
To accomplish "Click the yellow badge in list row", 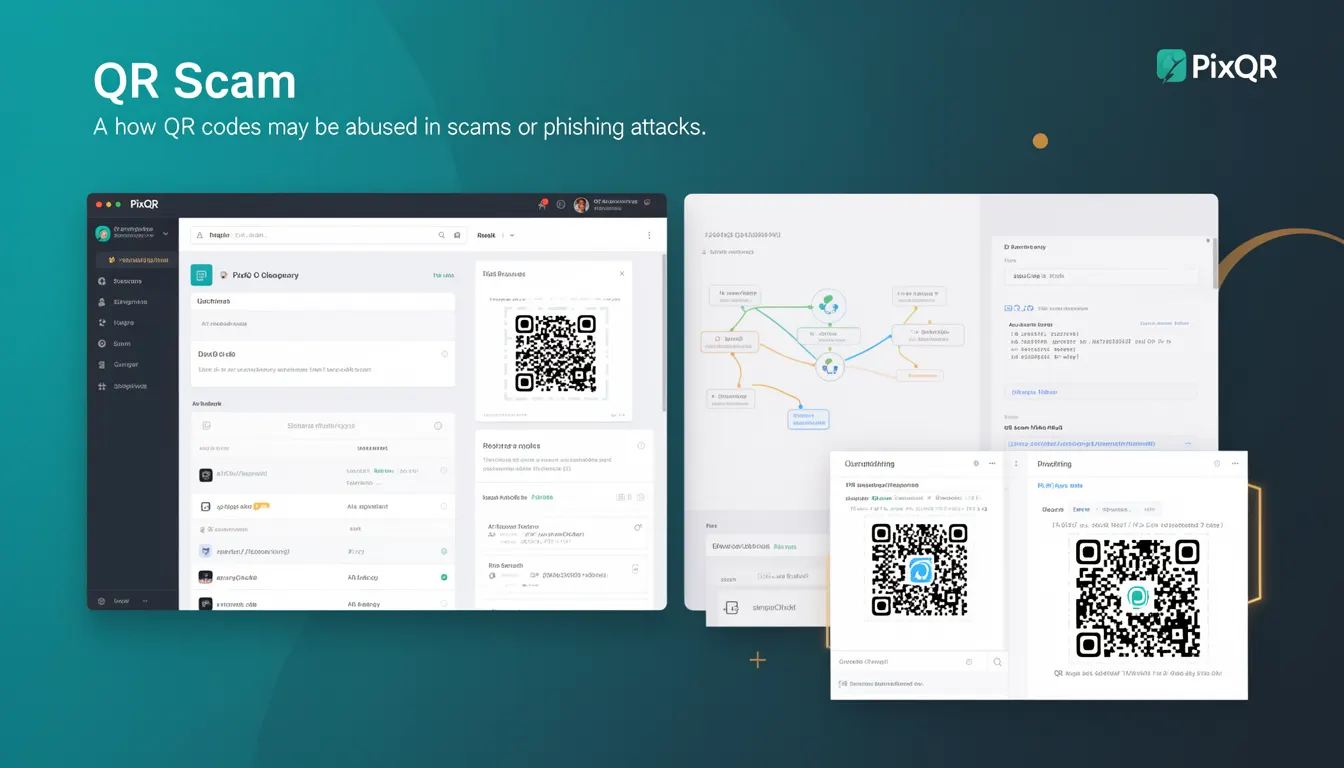I will 262,506.
